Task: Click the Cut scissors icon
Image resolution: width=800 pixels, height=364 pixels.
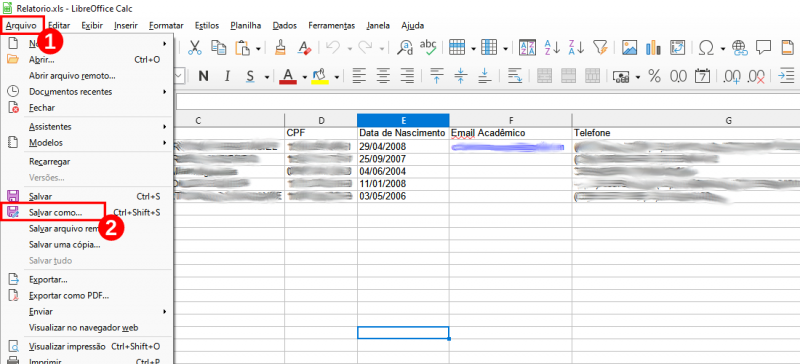Action: [194, 47]
